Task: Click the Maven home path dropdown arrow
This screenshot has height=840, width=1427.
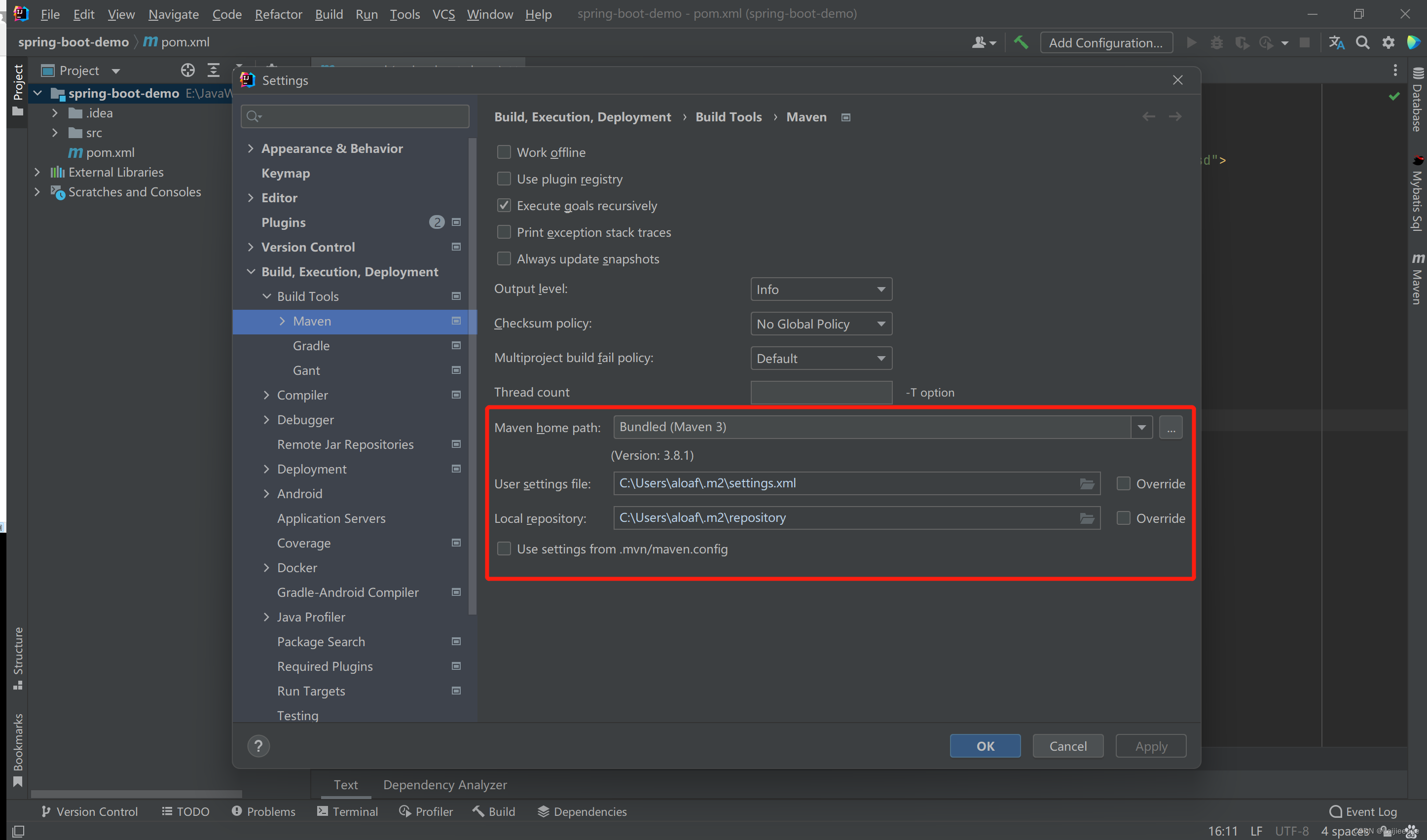Action: [1141, 427]
